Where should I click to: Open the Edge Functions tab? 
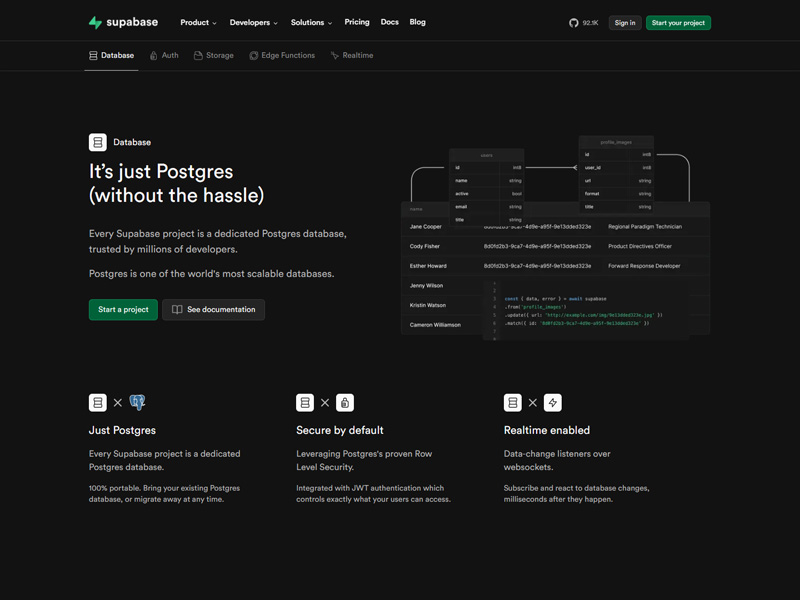coord(282,56)
